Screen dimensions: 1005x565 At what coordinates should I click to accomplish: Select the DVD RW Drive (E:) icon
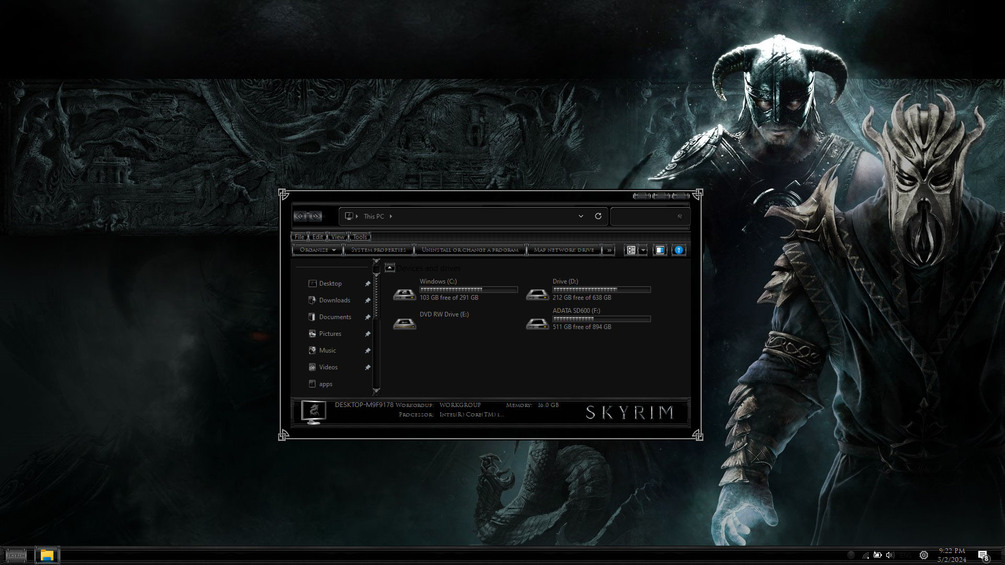point(404,323)
